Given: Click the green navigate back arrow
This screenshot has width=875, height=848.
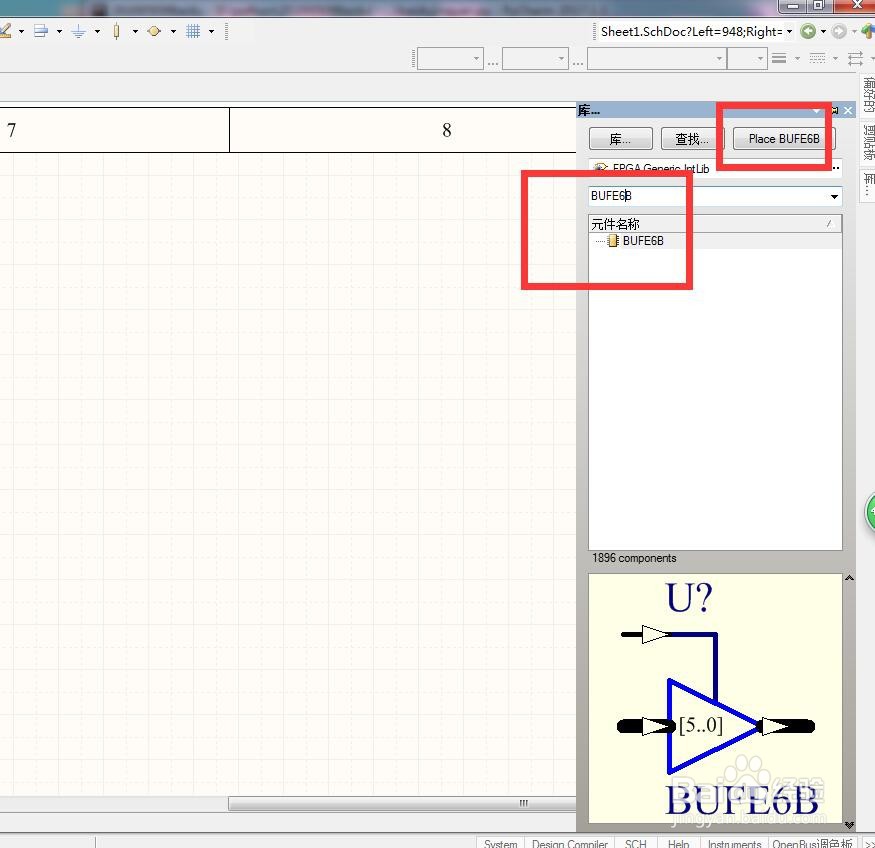Looking at the screenshot, I should pyautogui.click(x=807, y=31).
